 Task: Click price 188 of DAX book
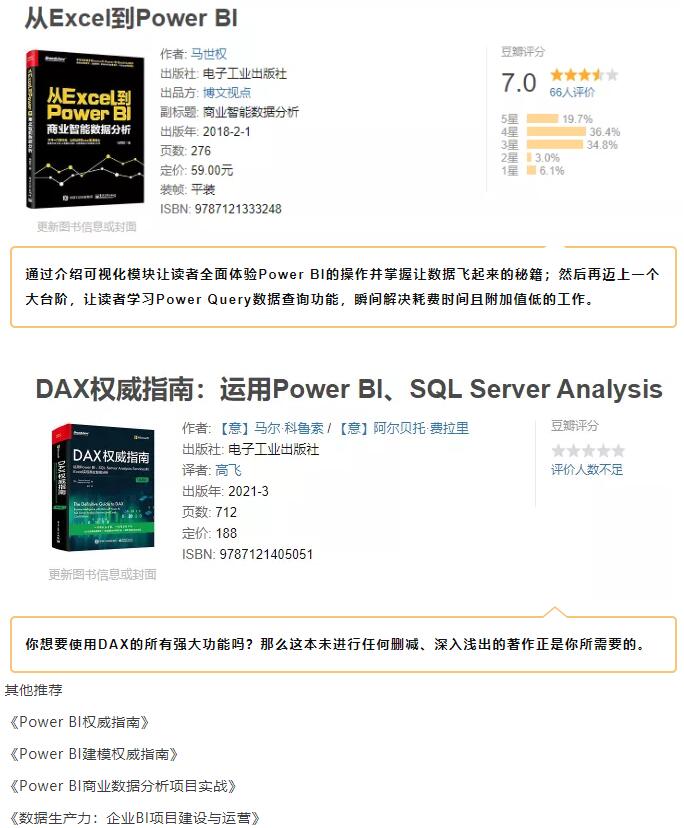coord(226,533)
